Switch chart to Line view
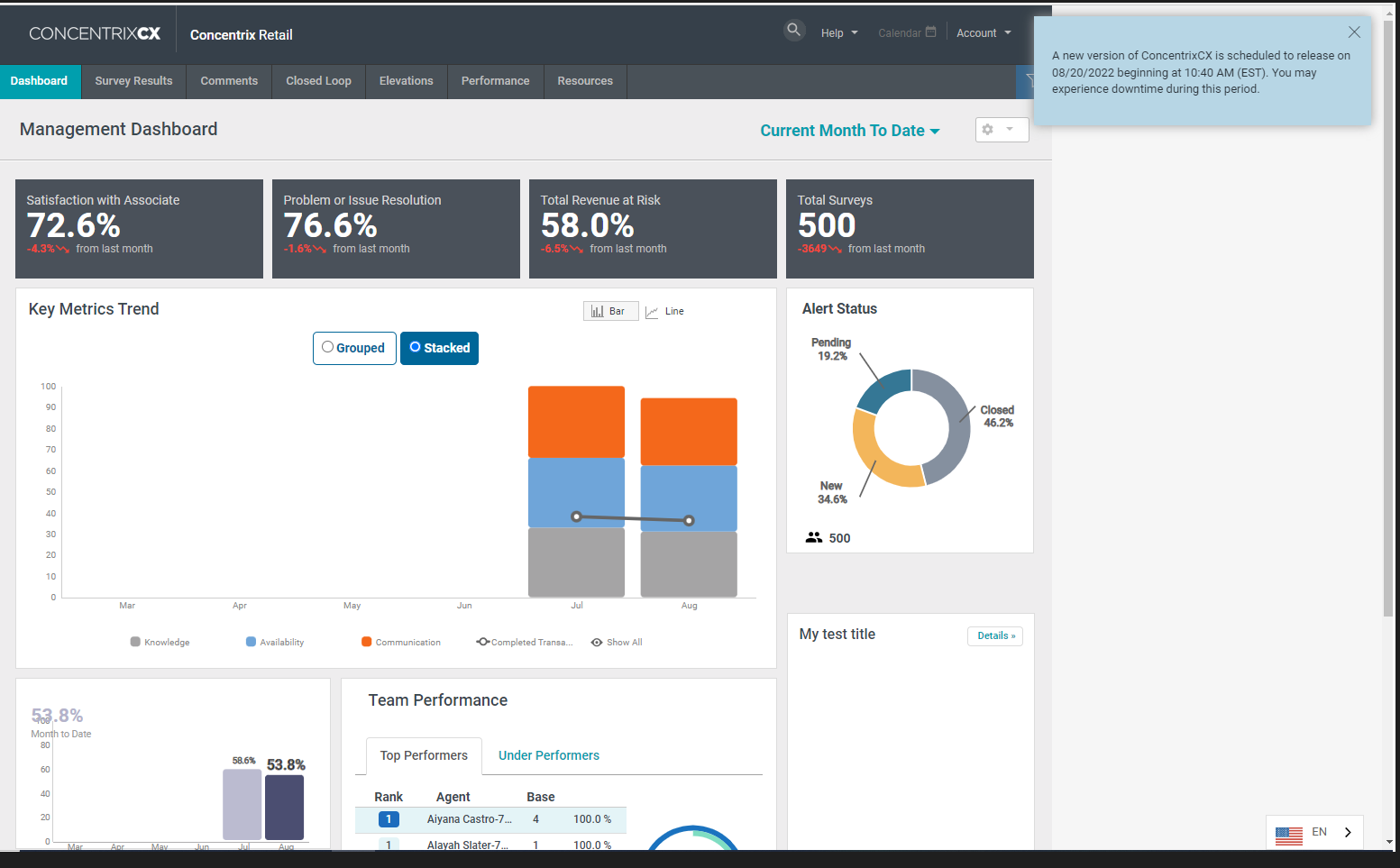Viewport: 1400px width, 868px height. point(665,311)
